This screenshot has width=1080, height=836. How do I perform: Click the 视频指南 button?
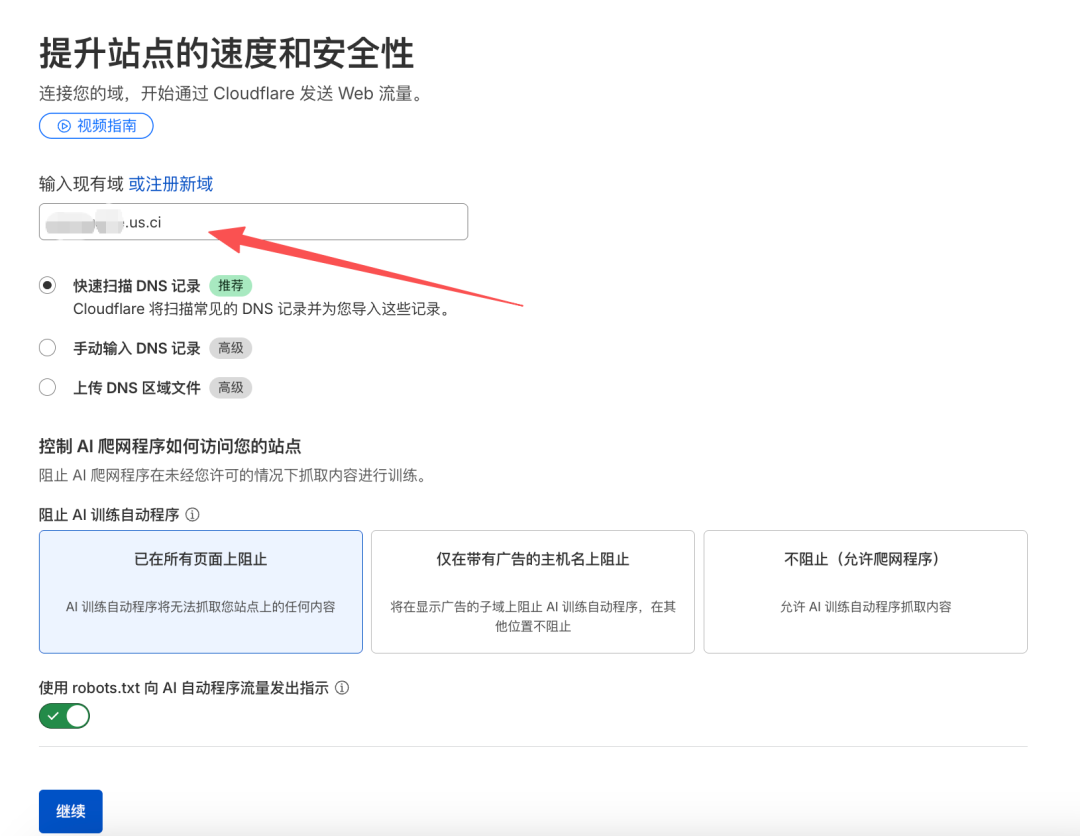click(x=96, y=125)
